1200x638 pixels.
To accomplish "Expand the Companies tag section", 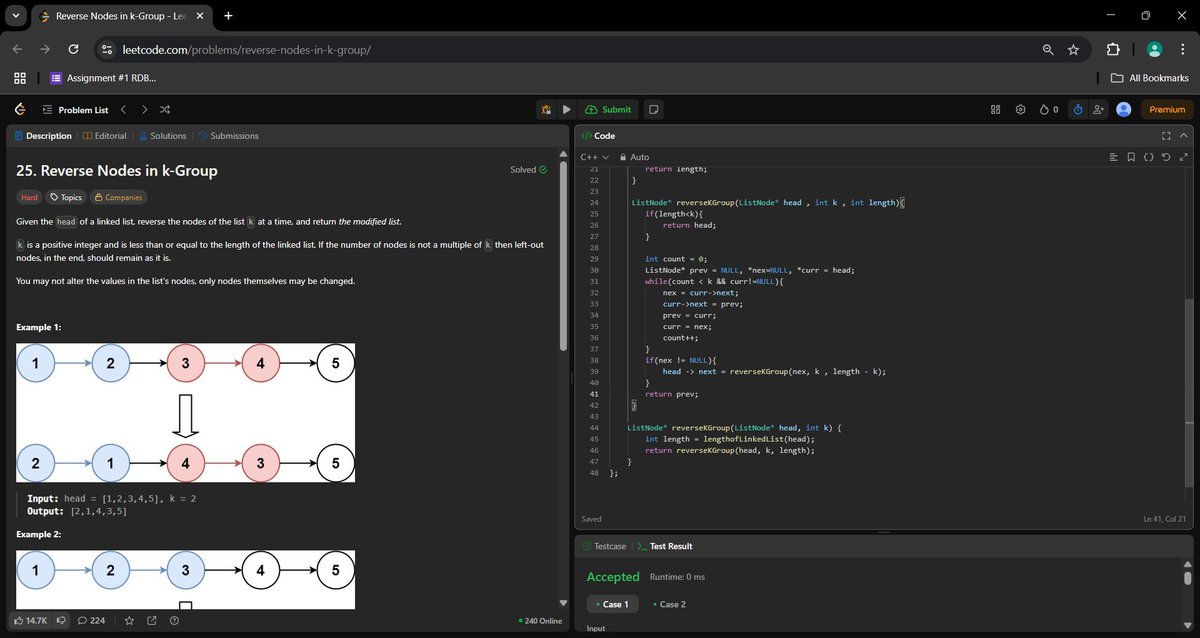I will point(118,197).
